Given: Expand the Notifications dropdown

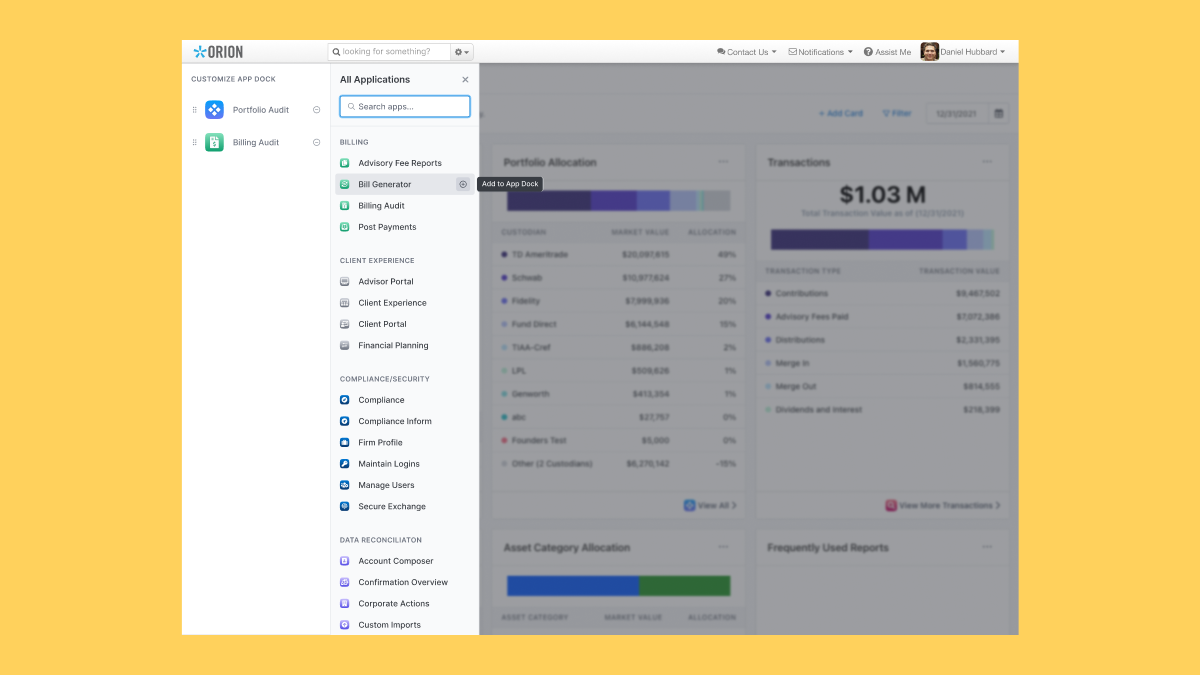Looking at the screenshot, I should tap(821, 52).
